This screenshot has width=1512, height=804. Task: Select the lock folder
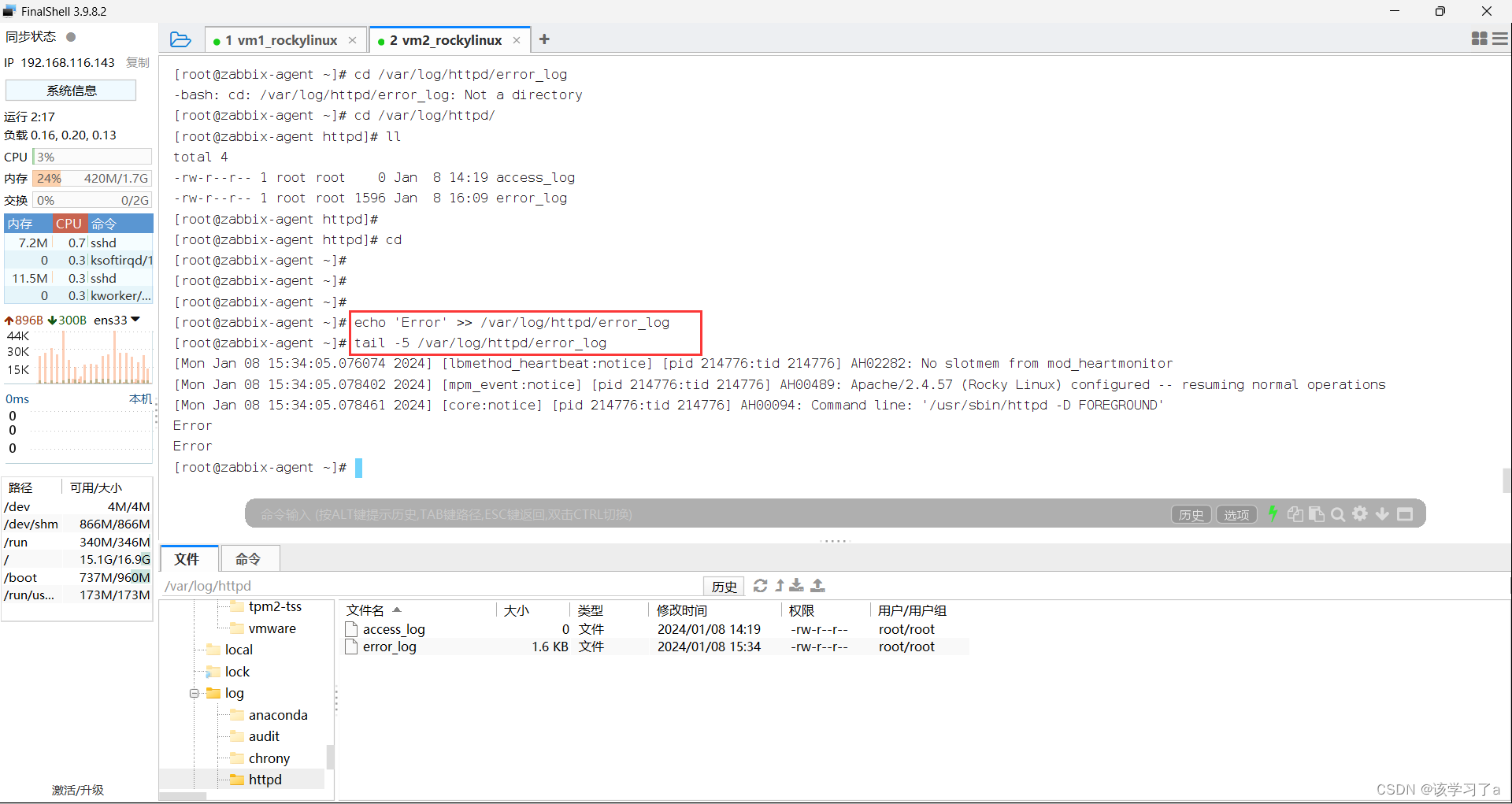(x=237, y=672)
